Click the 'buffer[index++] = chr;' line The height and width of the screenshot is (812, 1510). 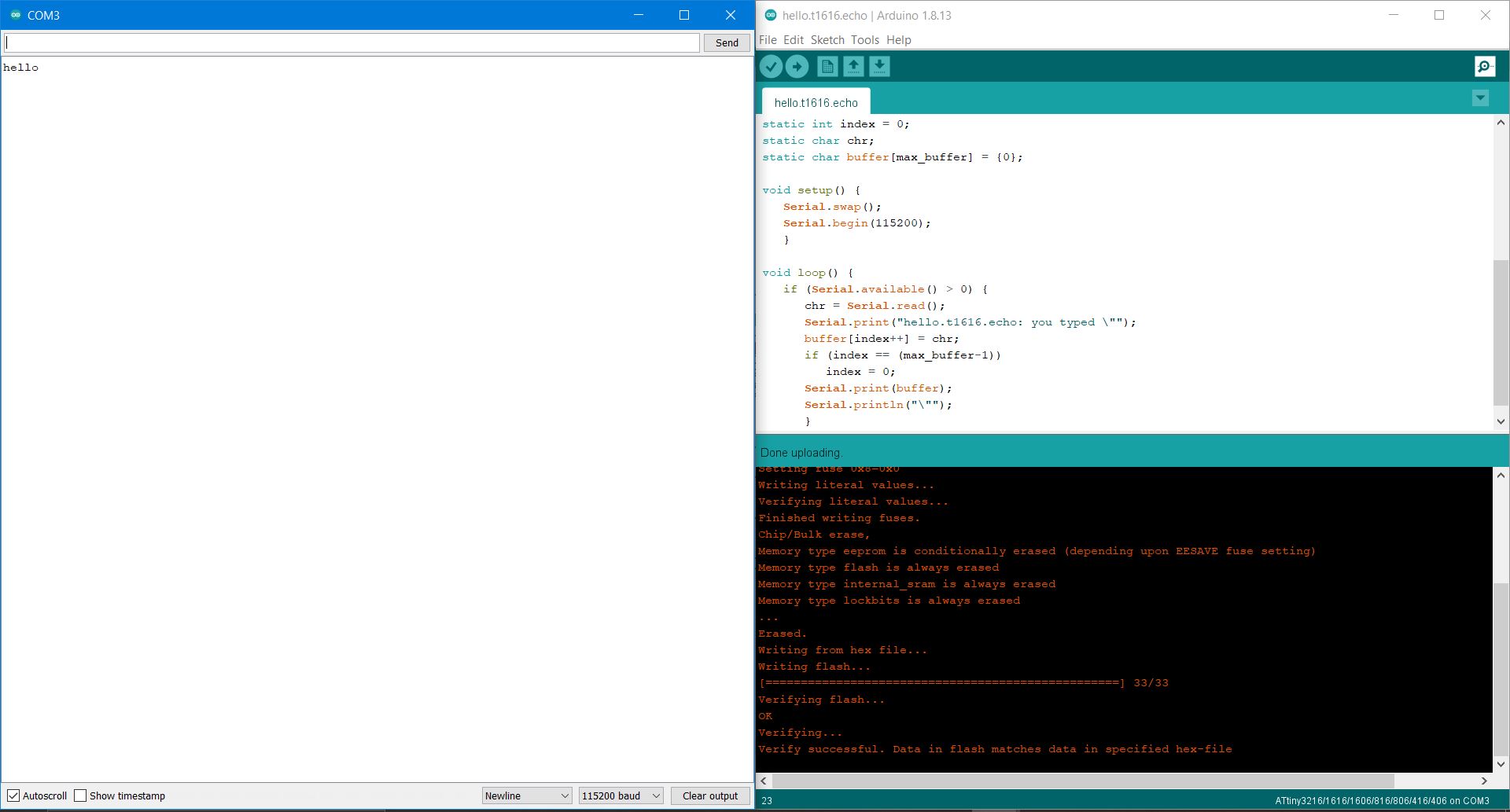882,339
